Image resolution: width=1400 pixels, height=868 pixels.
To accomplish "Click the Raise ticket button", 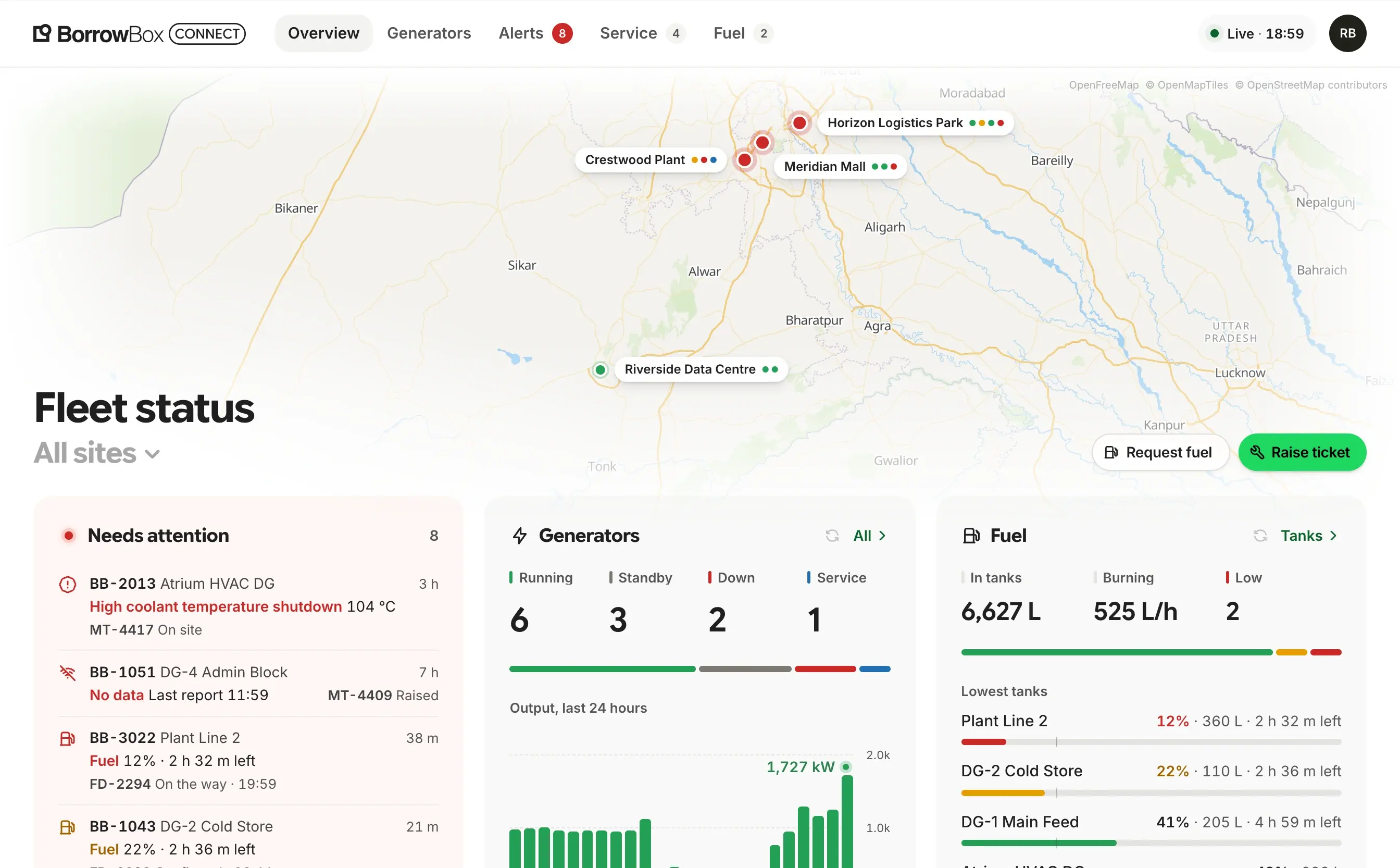I will pos(1302,452).
